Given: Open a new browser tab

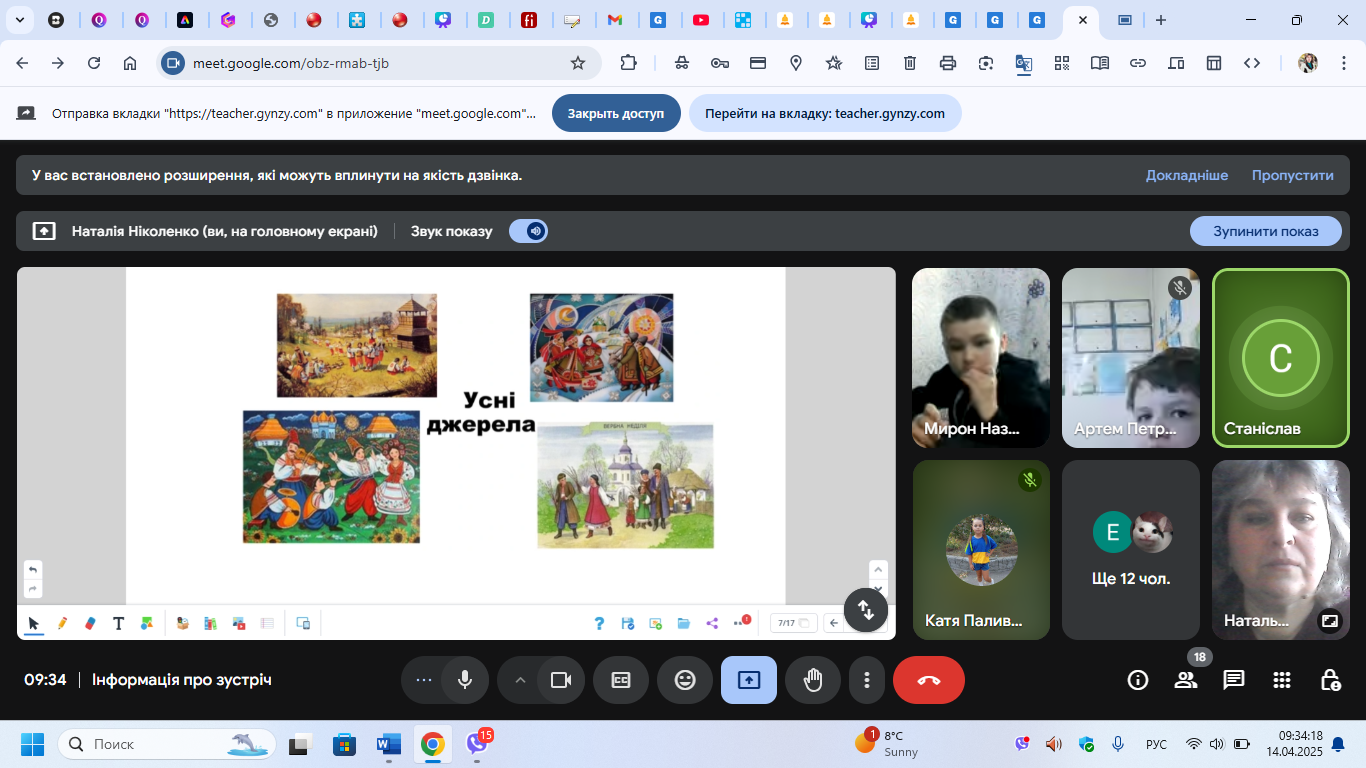Looking at the screenshot, I should click(1160, 20).
